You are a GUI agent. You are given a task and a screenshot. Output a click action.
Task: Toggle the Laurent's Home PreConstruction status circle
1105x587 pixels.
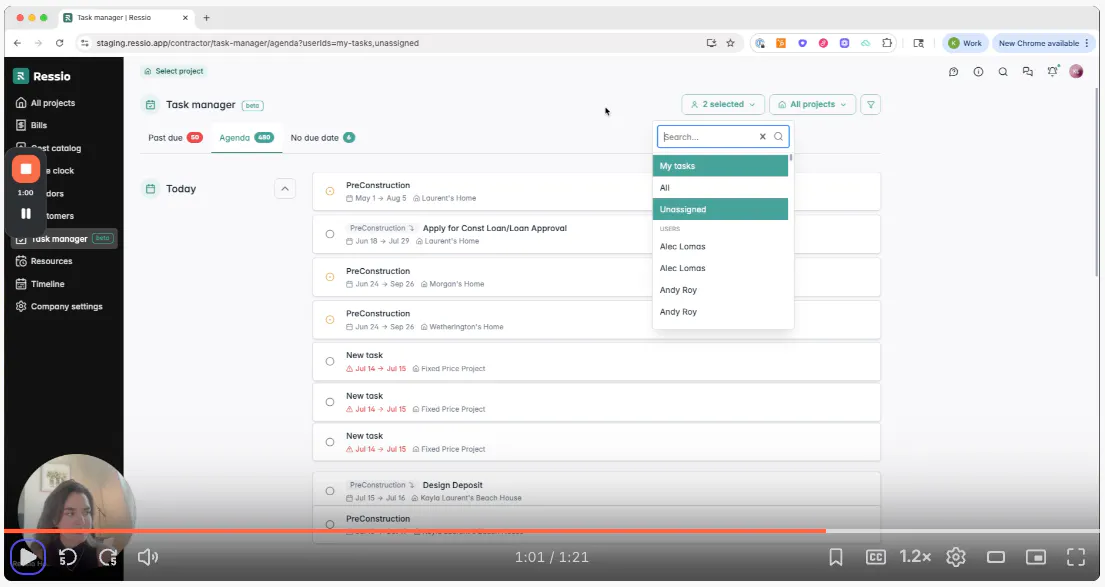pyautogui.click(x=330, y=191)
